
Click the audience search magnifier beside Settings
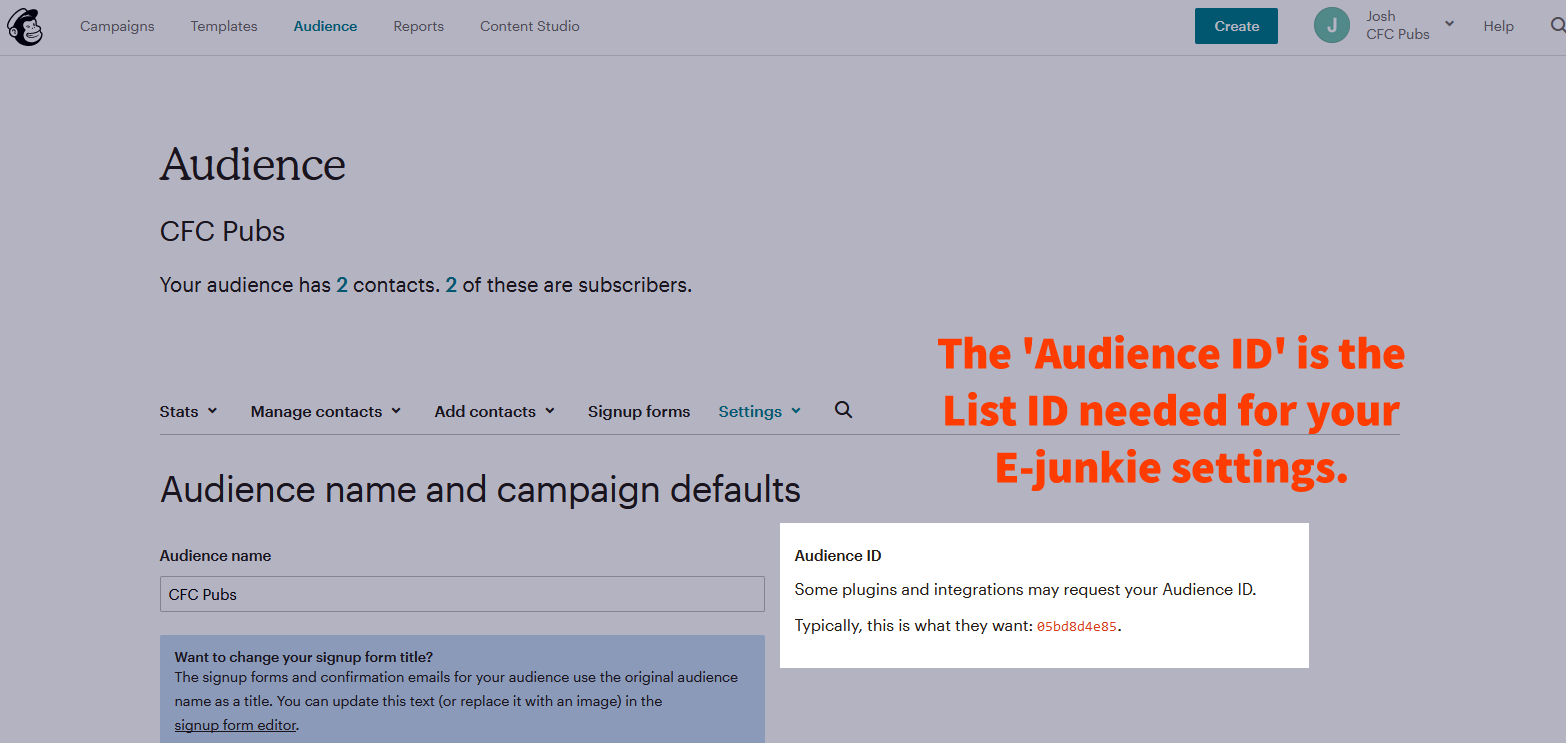(x=843, y=410)
